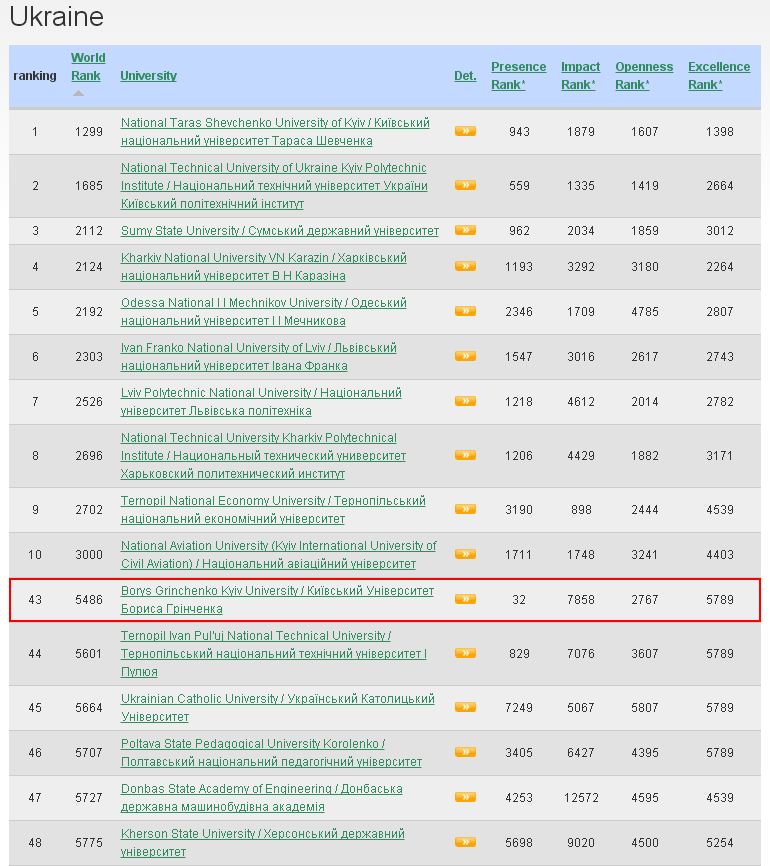Open Ivan Franko National University of Lviv link
Image resolution: width=770 pixels, height=866 pixels.
tap(259, 357)
